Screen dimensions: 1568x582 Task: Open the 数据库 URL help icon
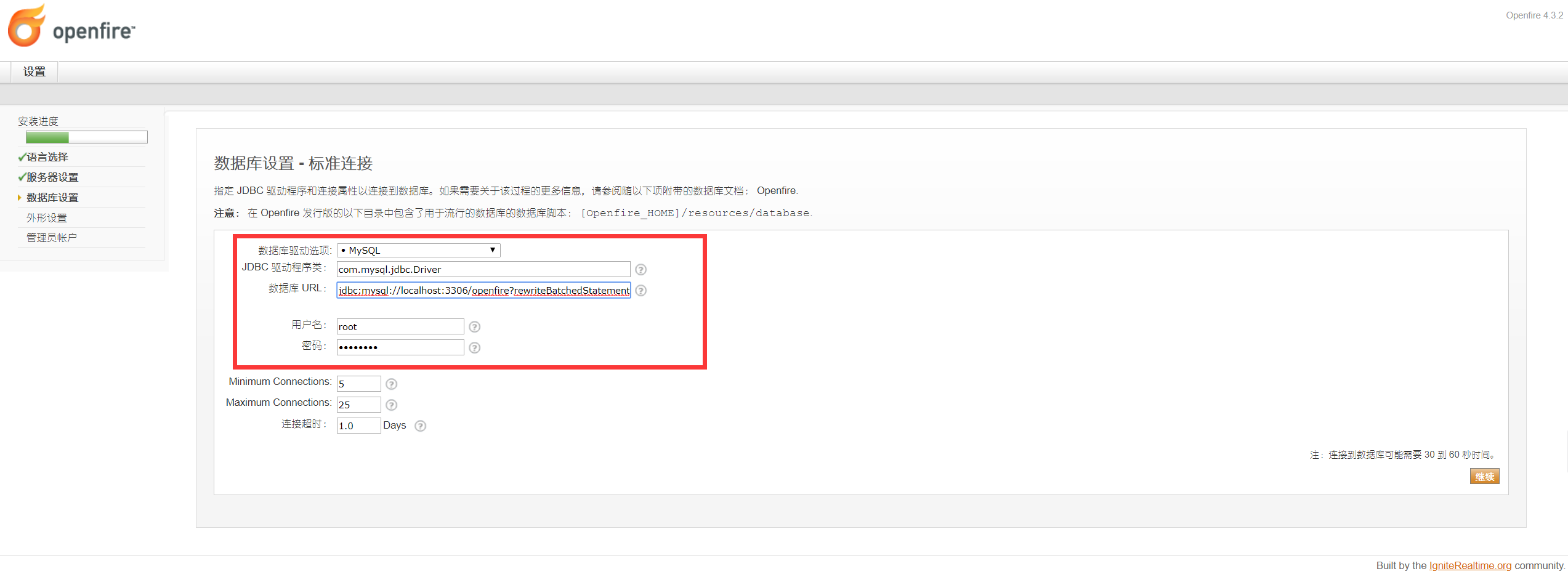click(641, 290)
